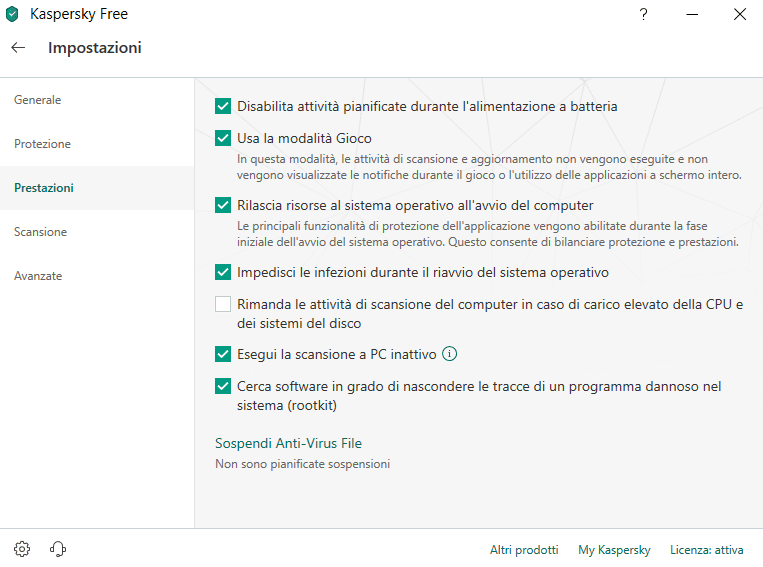Select the Scansione section
The image size is (763, 567).
[41, 232]
